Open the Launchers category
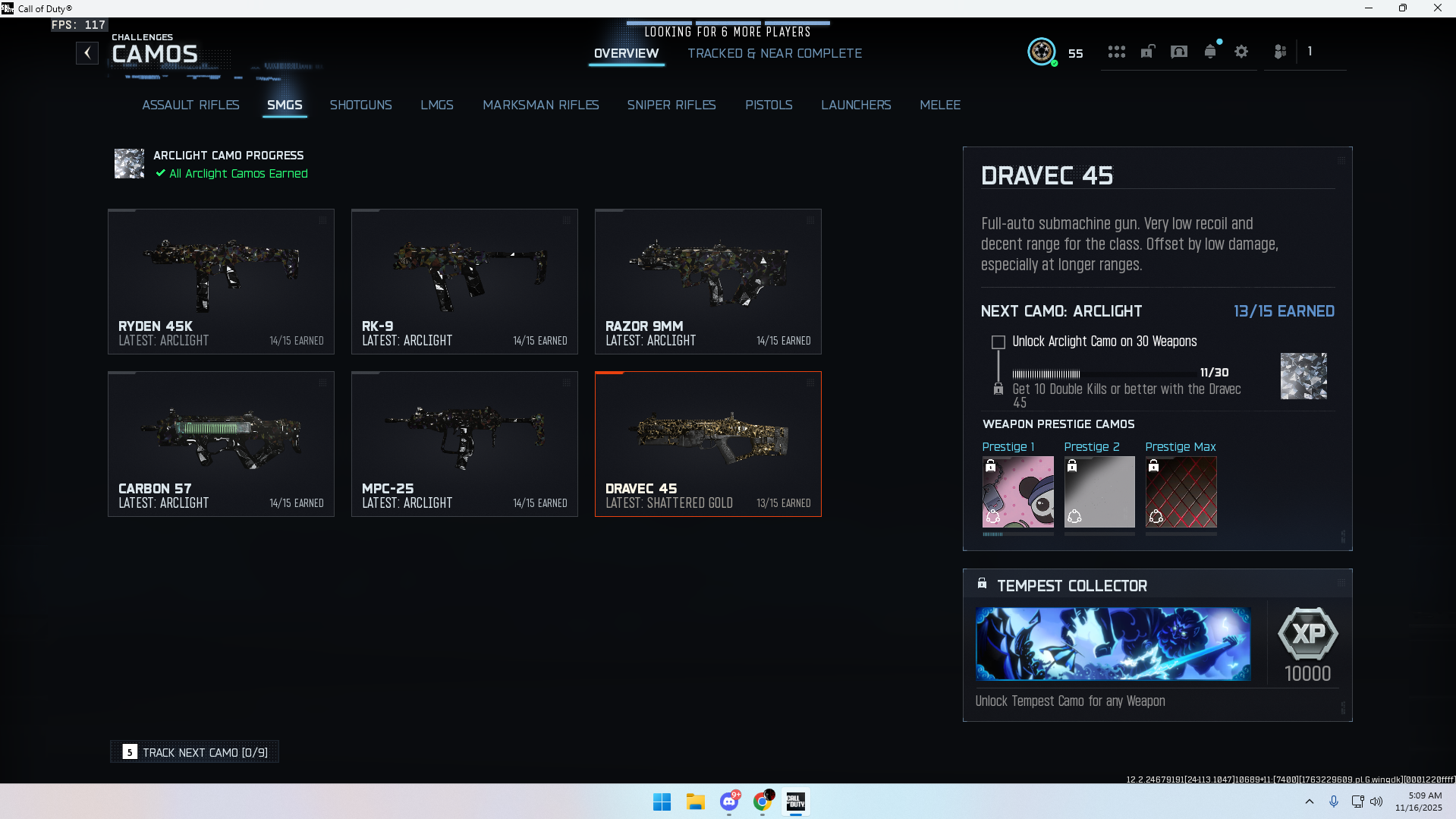The width and height of the screenshot is (1456, 819). pos(856,105)
